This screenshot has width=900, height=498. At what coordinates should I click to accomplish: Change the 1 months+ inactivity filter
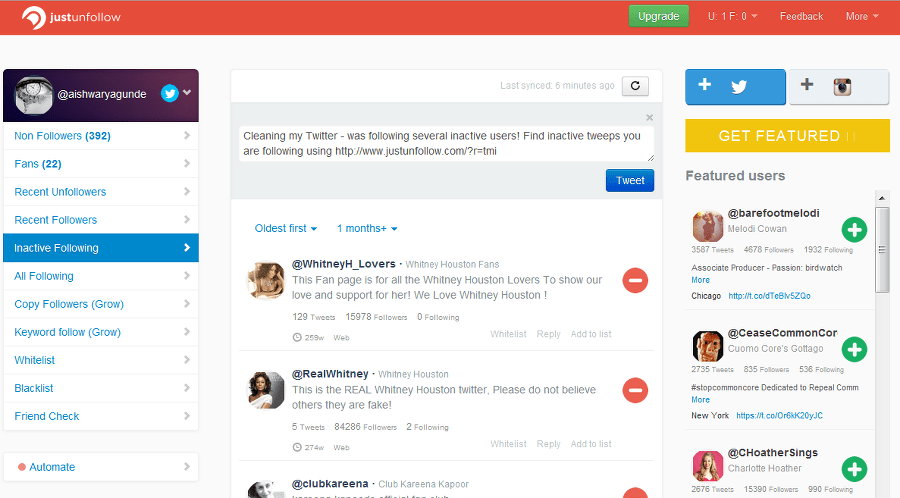[367, 228]
